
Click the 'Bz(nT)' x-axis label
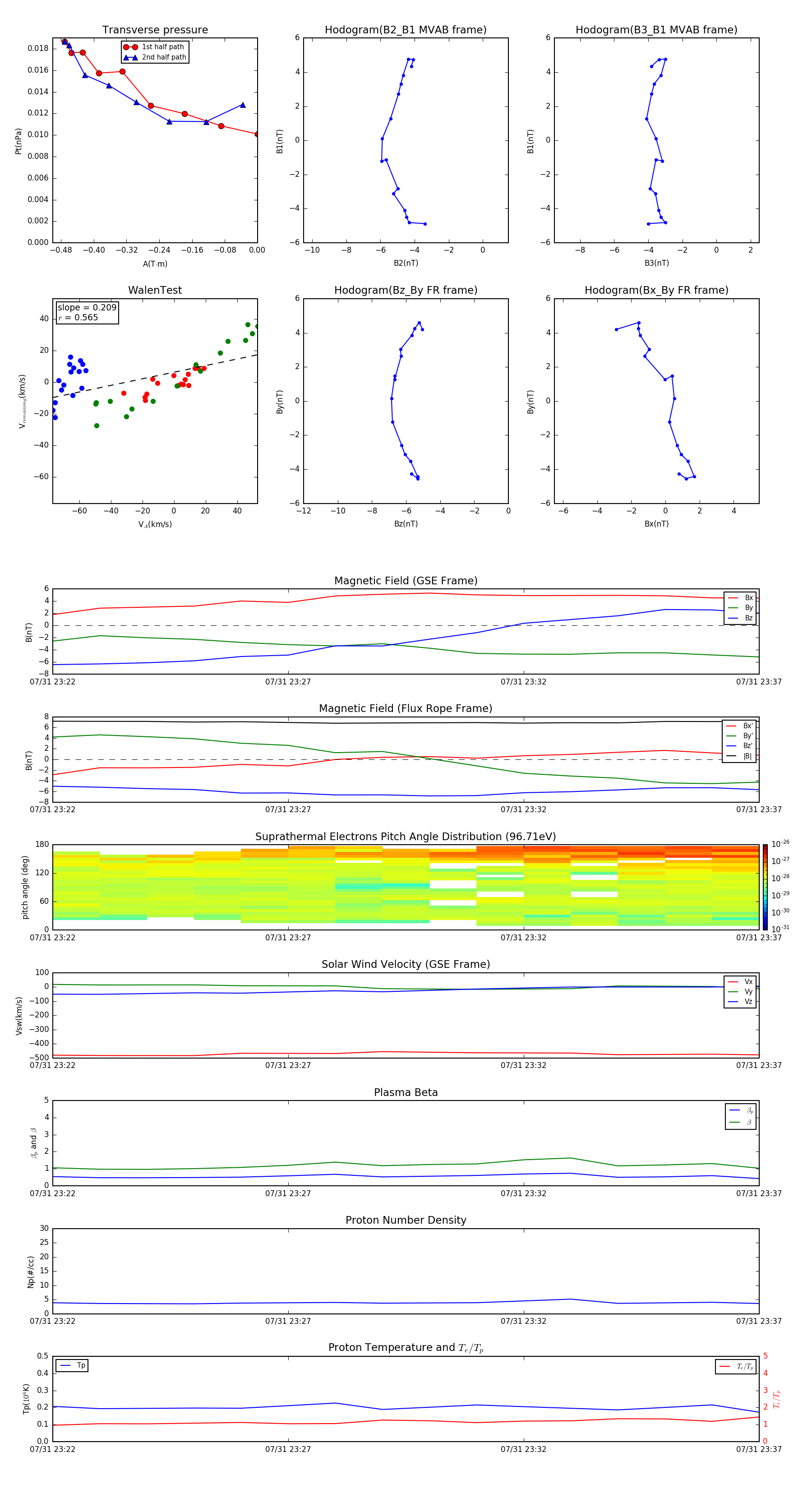406,524
